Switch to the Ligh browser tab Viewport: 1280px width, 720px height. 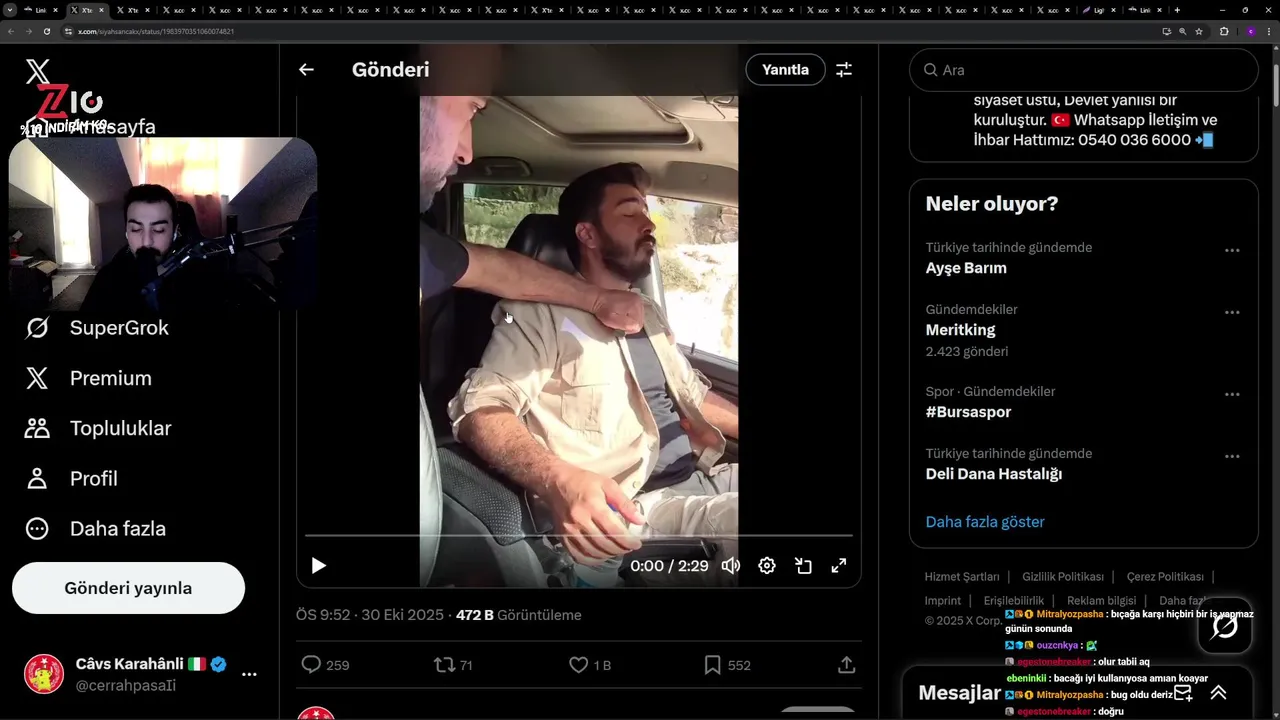[1098, 10]
